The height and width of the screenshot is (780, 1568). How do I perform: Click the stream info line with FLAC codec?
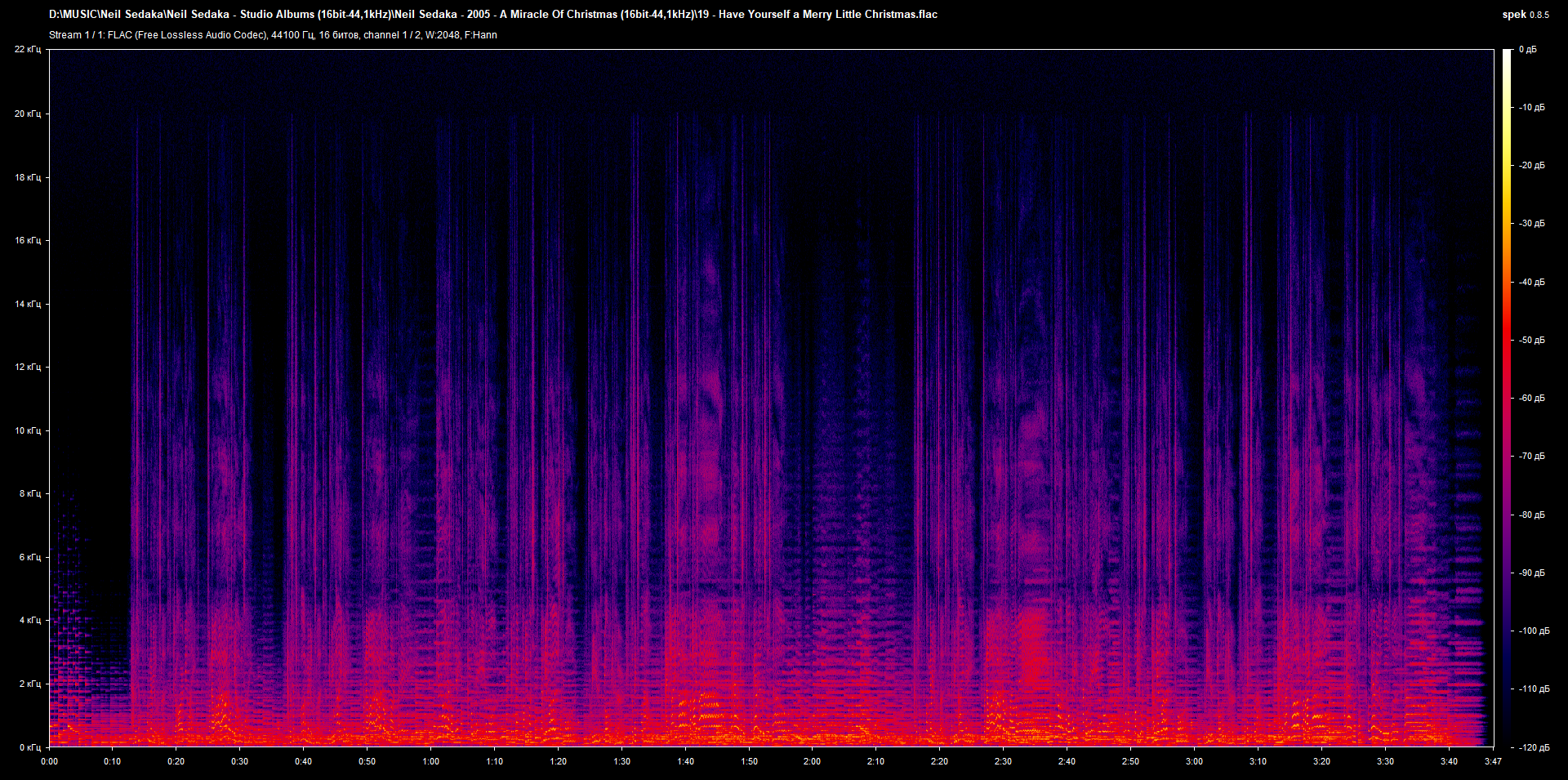(x=273, y=35)
